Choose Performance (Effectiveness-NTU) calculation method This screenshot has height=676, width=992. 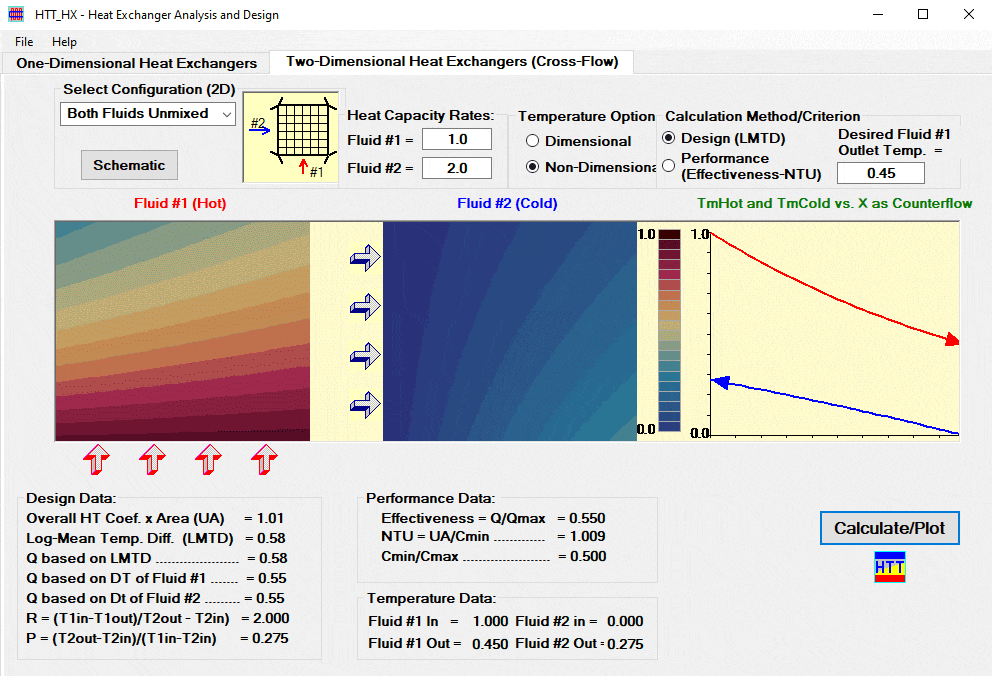pos(669,166)
